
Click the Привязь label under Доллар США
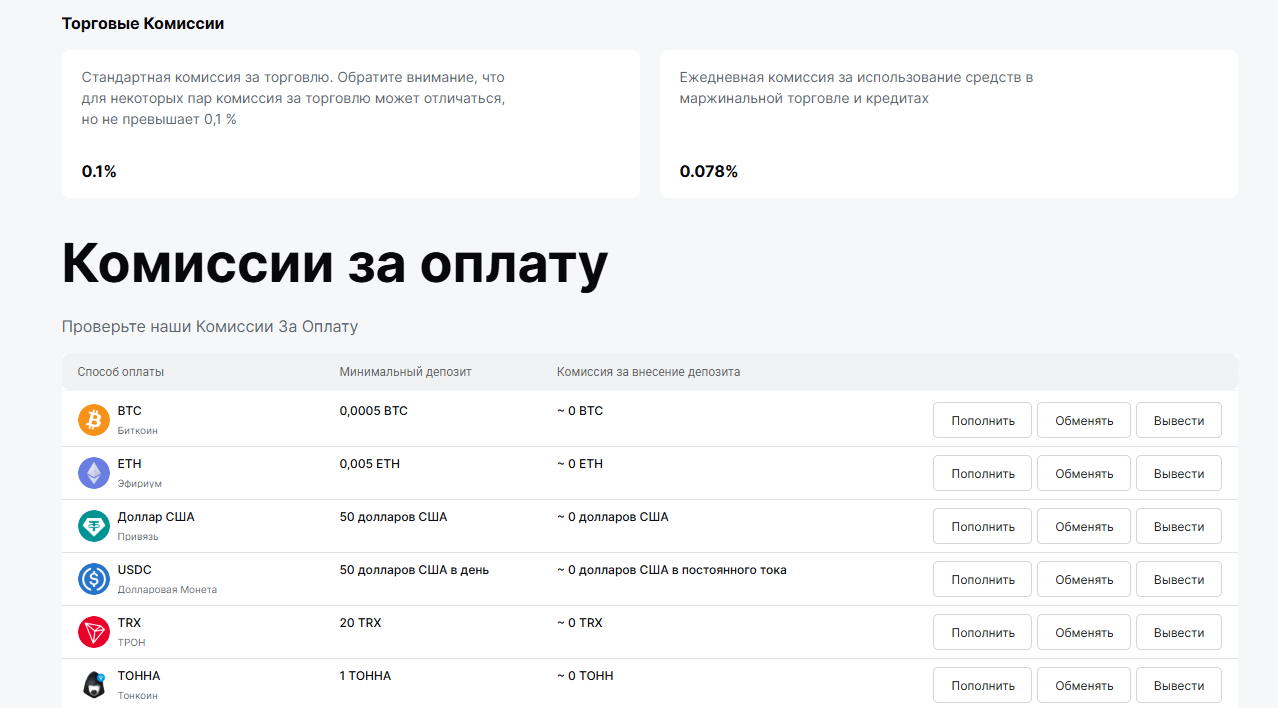(138, 537)
